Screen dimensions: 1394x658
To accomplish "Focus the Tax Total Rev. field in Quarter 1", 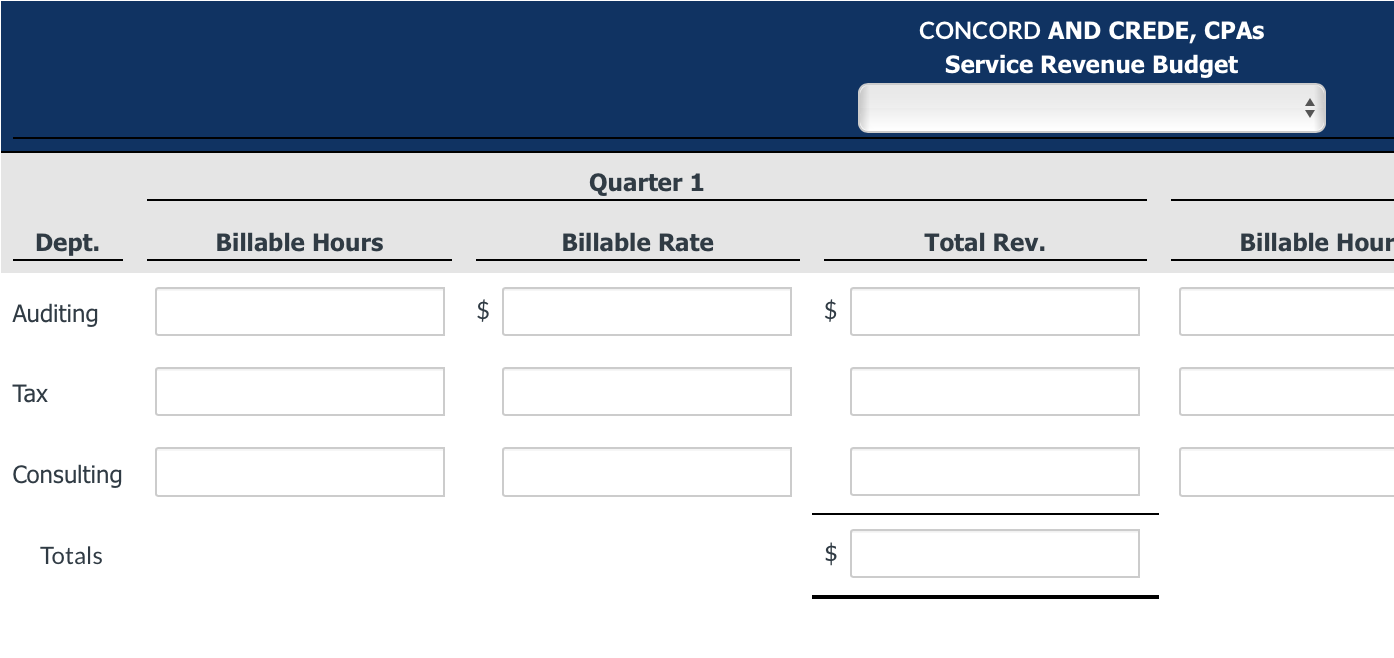I will (x=995, y=392).
